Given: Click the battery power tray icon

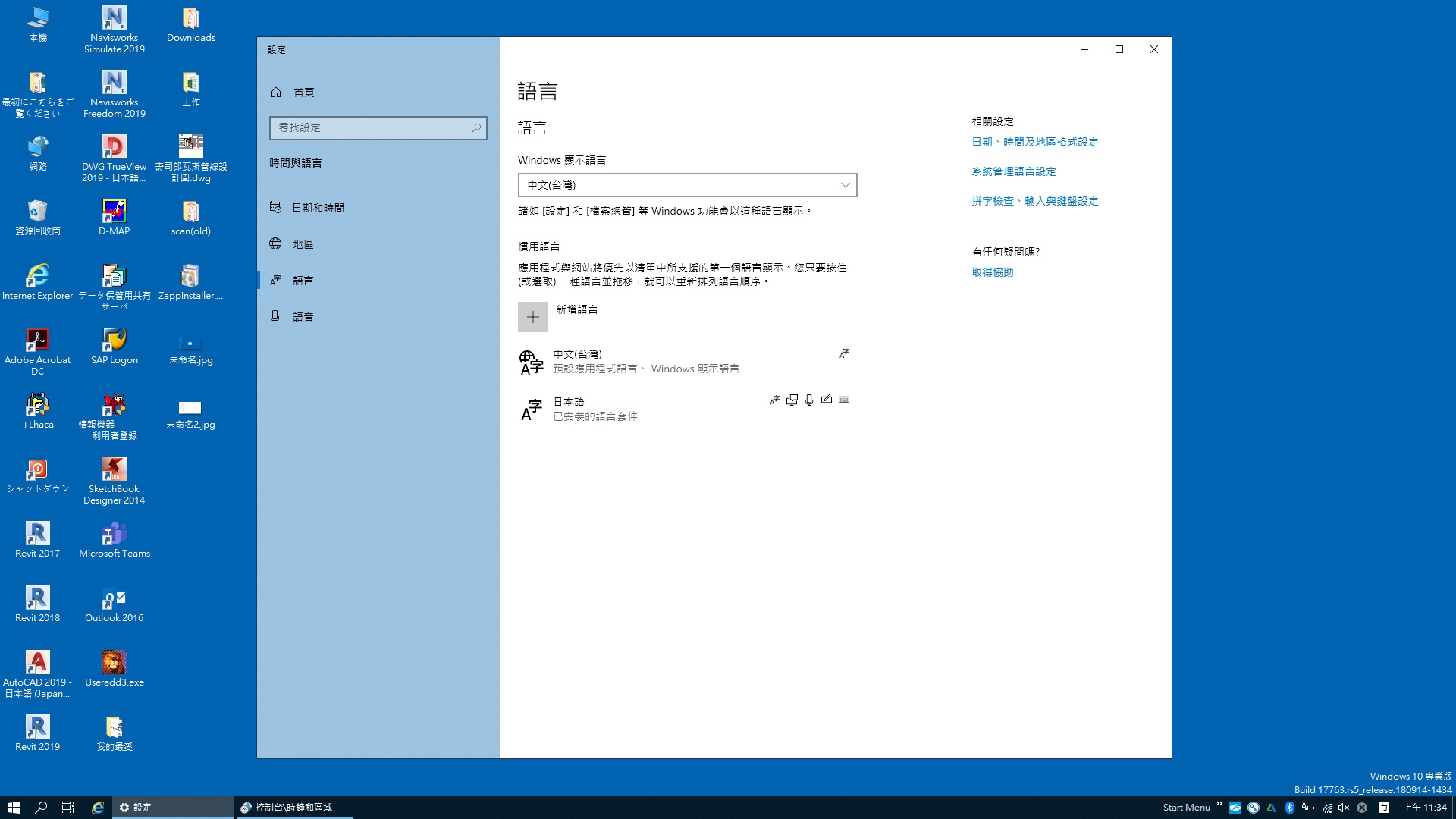Looking at the screenshot, I should click(x=1308, y=808).
